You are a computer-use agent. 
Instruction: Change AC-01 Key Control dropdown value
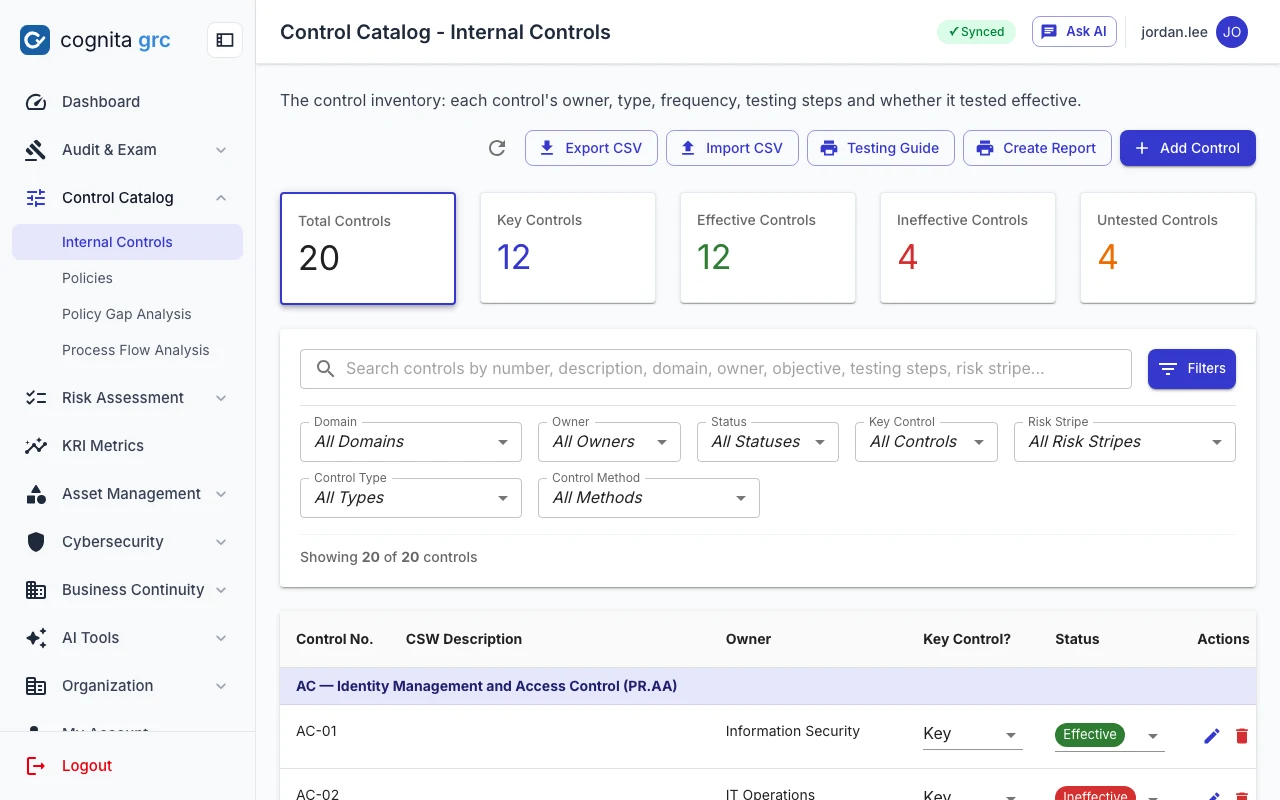tap(973, 734)
